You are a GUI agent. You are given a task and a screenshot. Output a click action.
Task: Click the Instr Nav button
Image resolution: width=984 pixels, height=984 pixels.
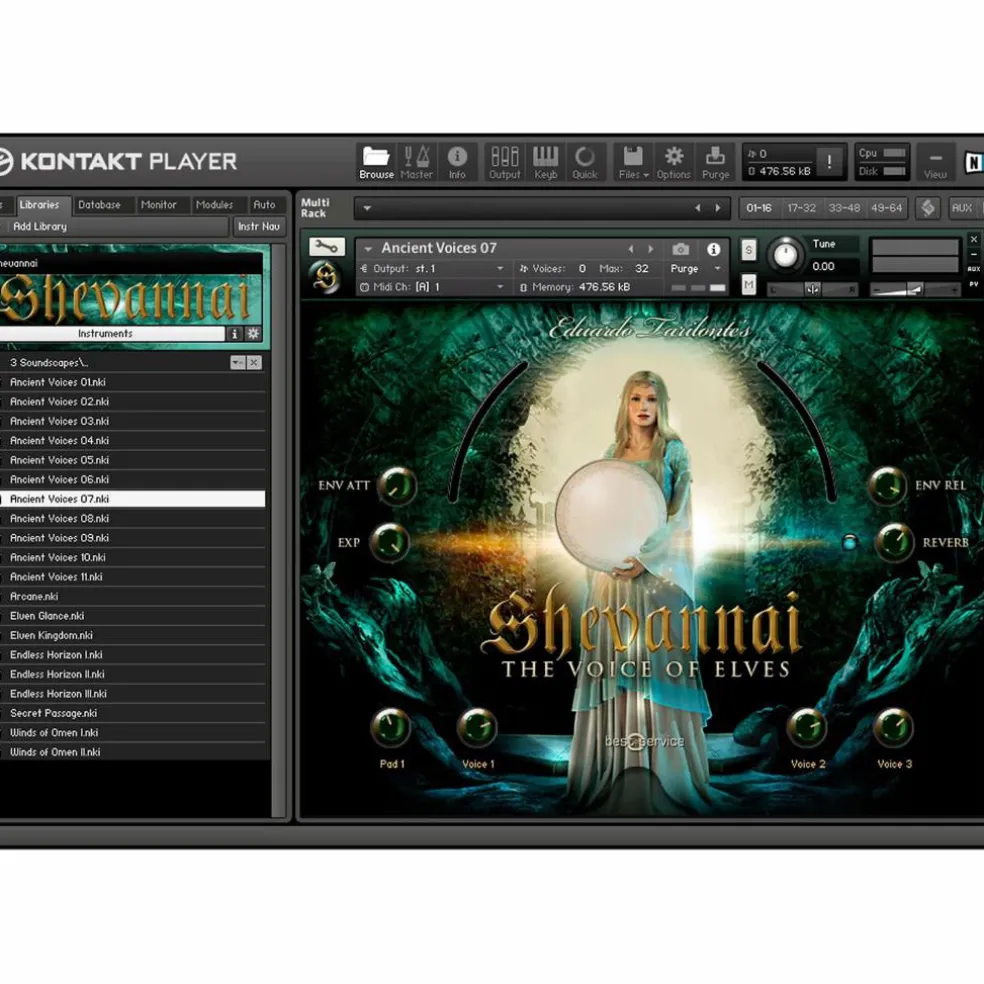point(259,227)
